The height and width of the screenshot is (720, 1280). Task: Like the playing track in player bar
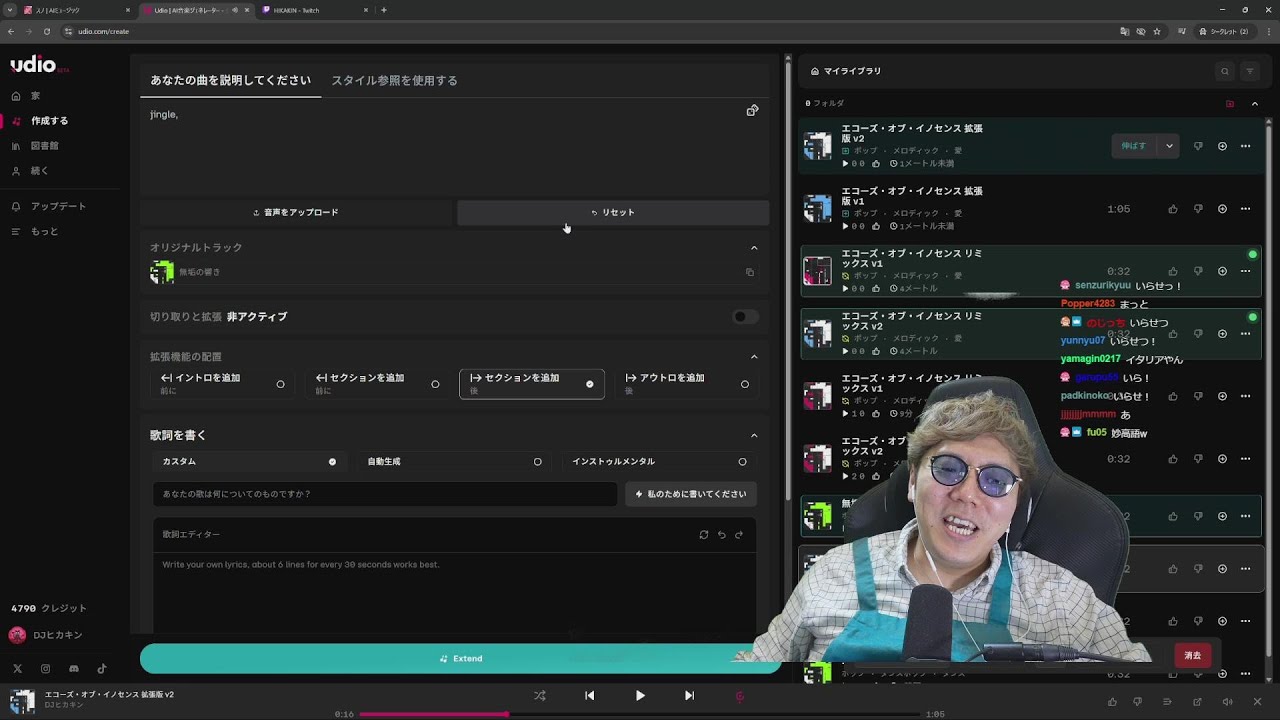1112,702
